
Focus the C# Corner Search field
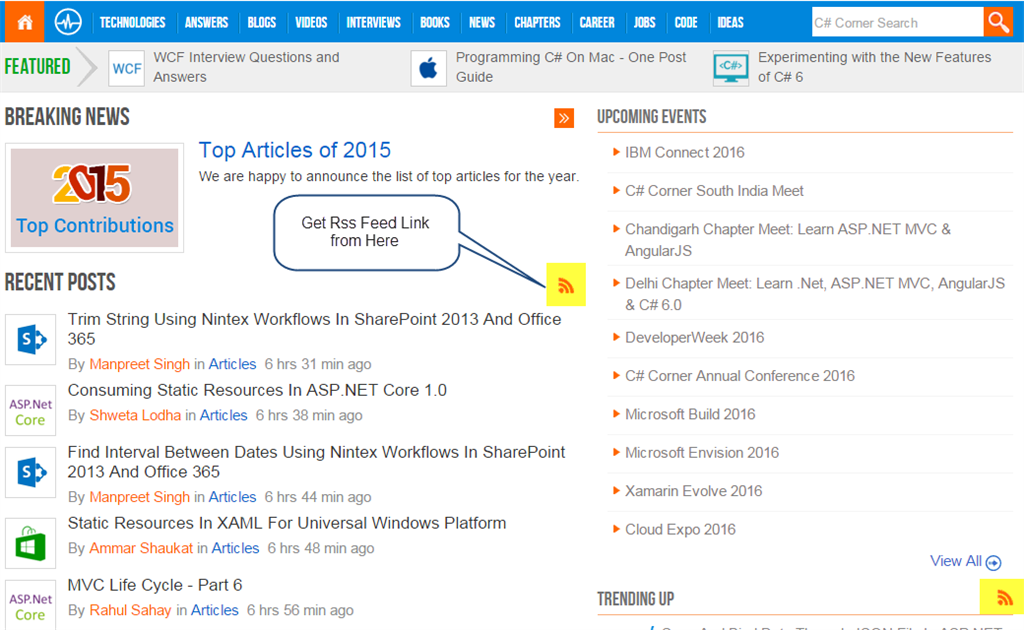coord(897,22)
